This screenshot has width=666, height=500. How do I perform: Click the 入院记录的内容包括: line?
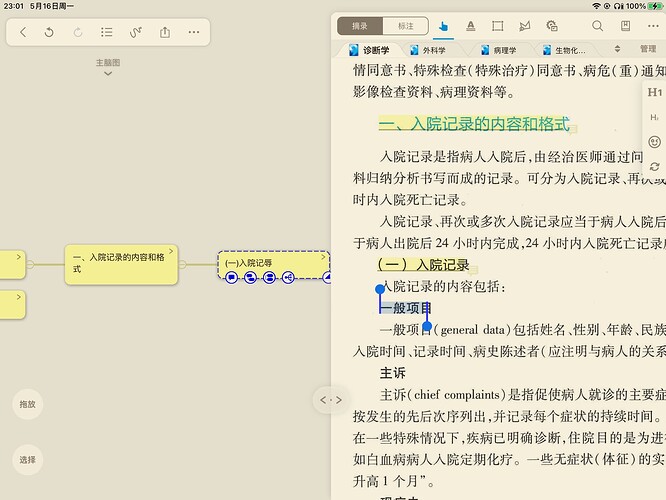pyautogui.click(x=443, y=287)
